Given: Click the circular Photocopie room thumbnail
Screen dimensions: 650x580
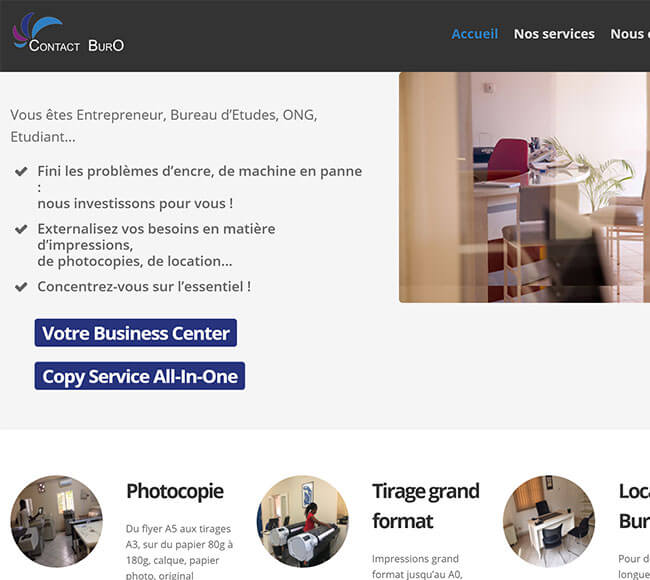Looking at the screenshot, I should (57, 521).
